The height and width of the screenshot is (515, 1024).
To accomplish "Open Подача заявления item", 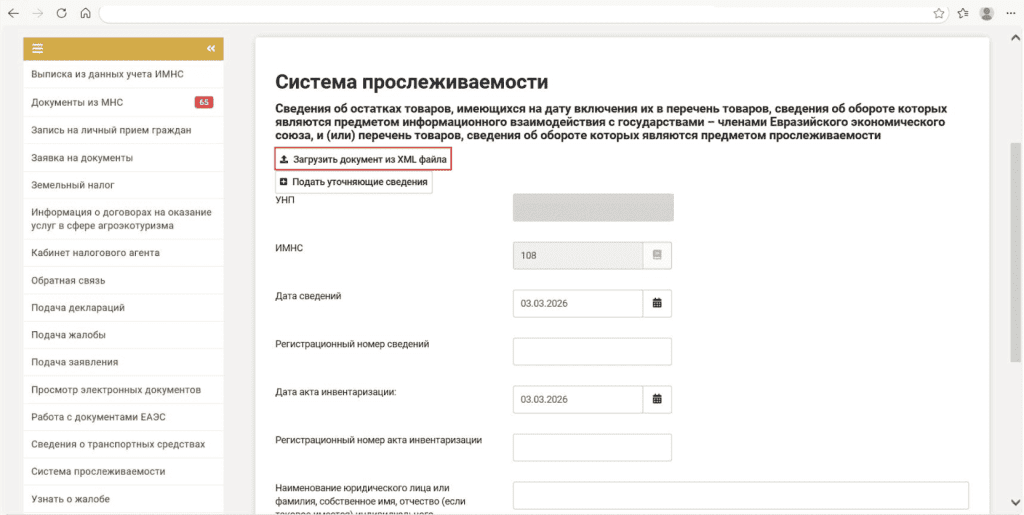I will click(x=123, y=362).
